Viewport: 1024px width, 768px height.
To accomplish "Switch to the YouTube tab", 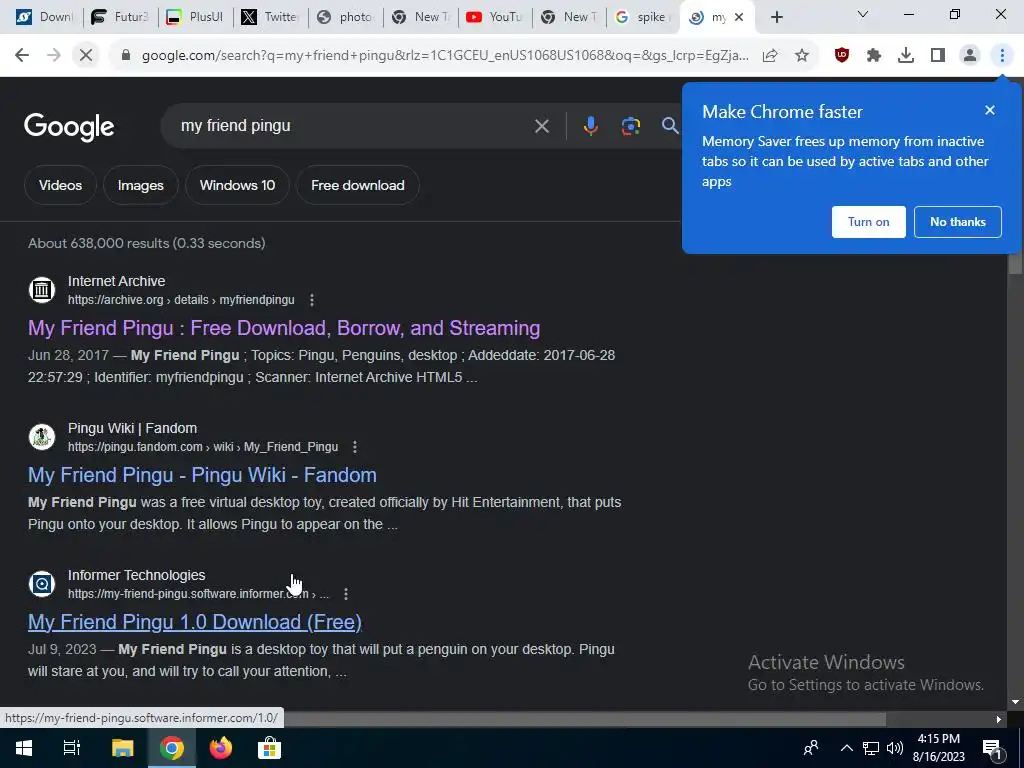I will click(x=494, y=17).
